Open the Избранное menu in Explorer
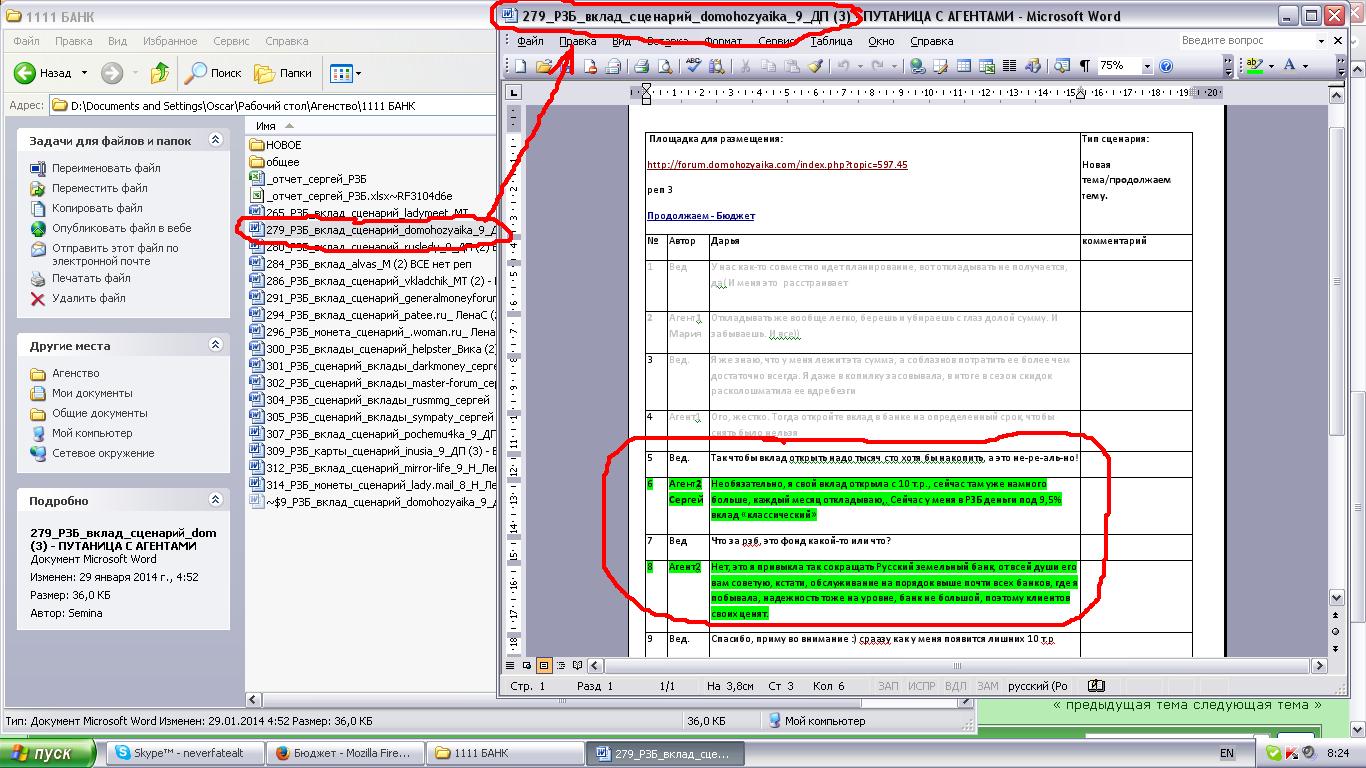The image size is (1366, 768). tap(169, 41)
